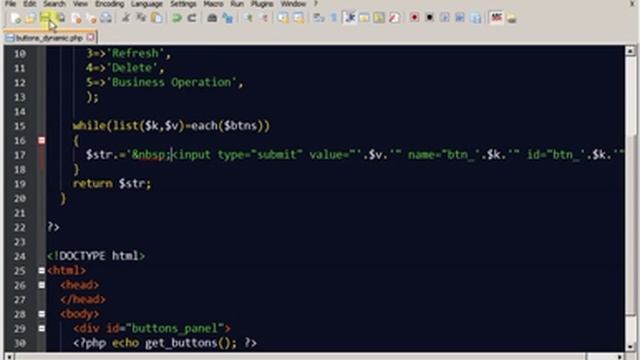The image size is (640, 360).
Task: Click line number 15 in margin
Action: (20, 126)
